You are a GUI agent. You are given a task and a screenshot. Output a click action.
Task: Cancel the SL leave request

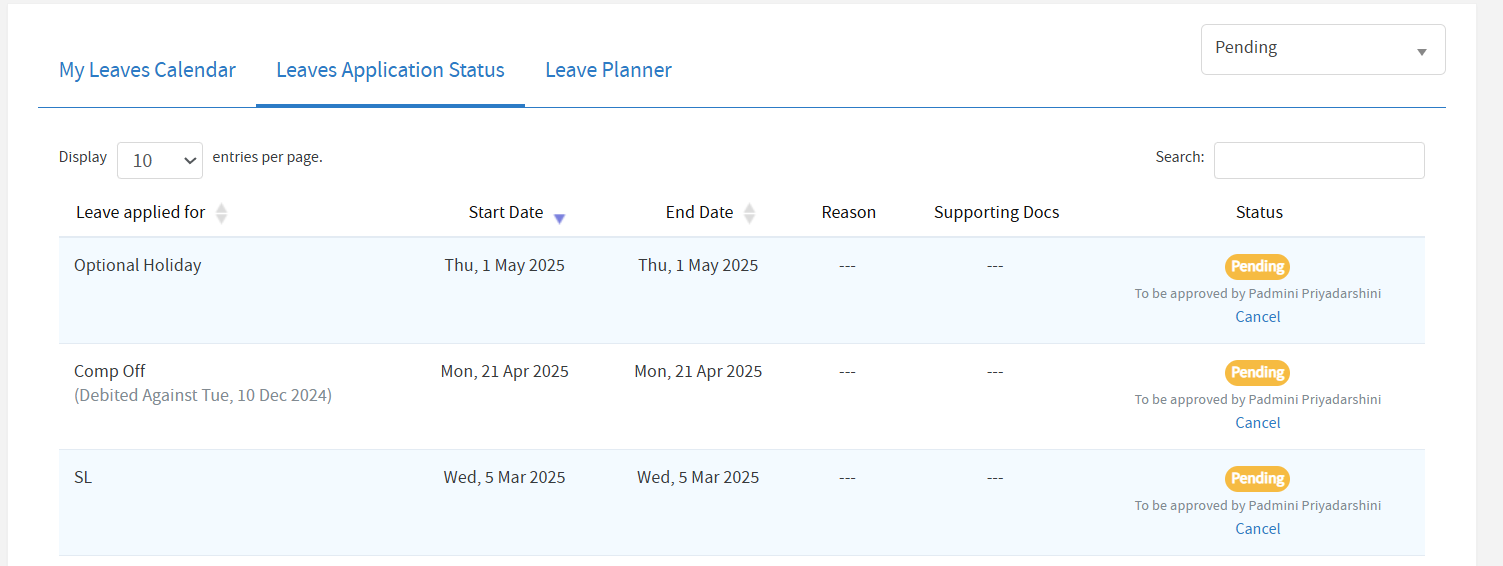(1257, 529)
